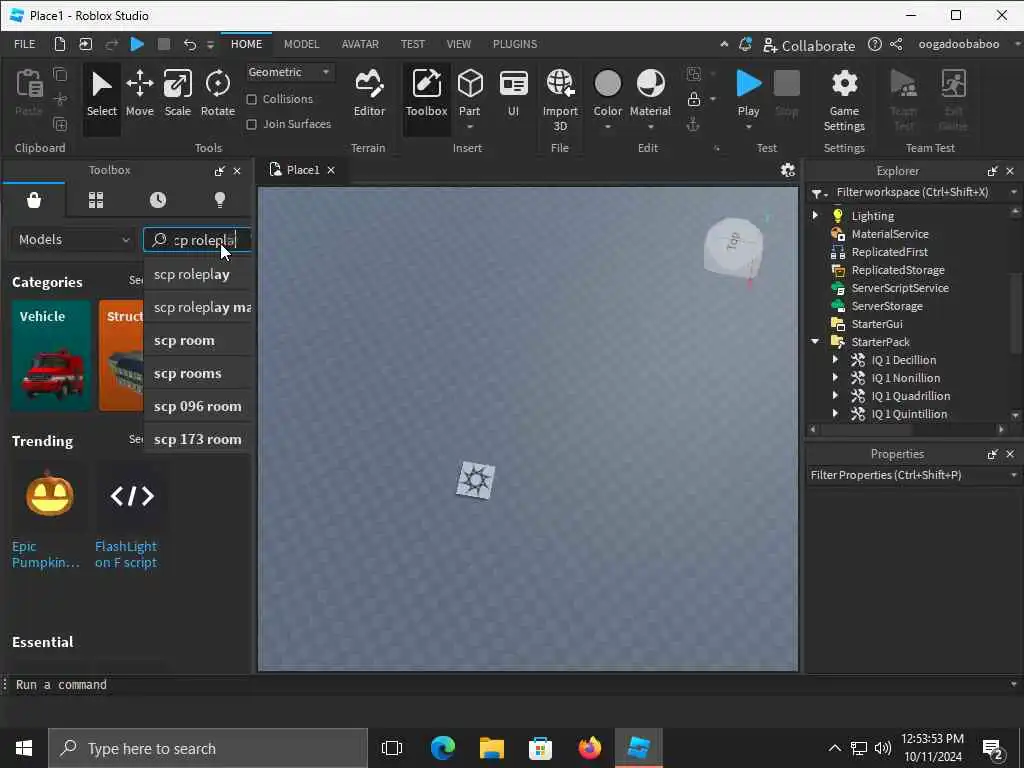This screenshot has width=1024, height=768.
Task: Switch to the TEST tab
Action: 412,44
